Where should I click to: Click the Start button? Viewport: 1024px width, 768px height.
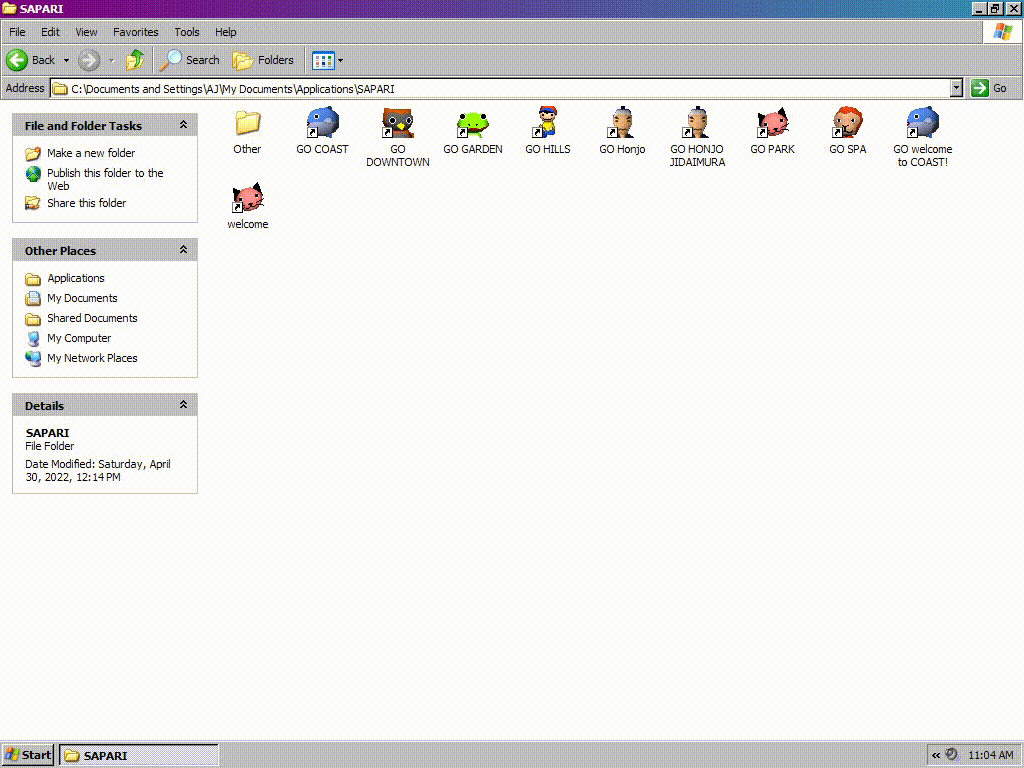pos(27,755)
